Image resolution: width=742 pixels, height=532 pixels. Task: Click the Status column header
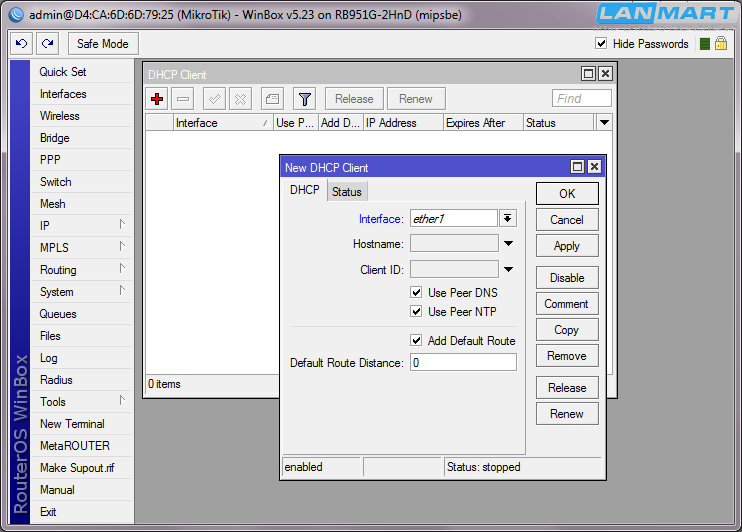pyautogui.click(x=559, y=123)
